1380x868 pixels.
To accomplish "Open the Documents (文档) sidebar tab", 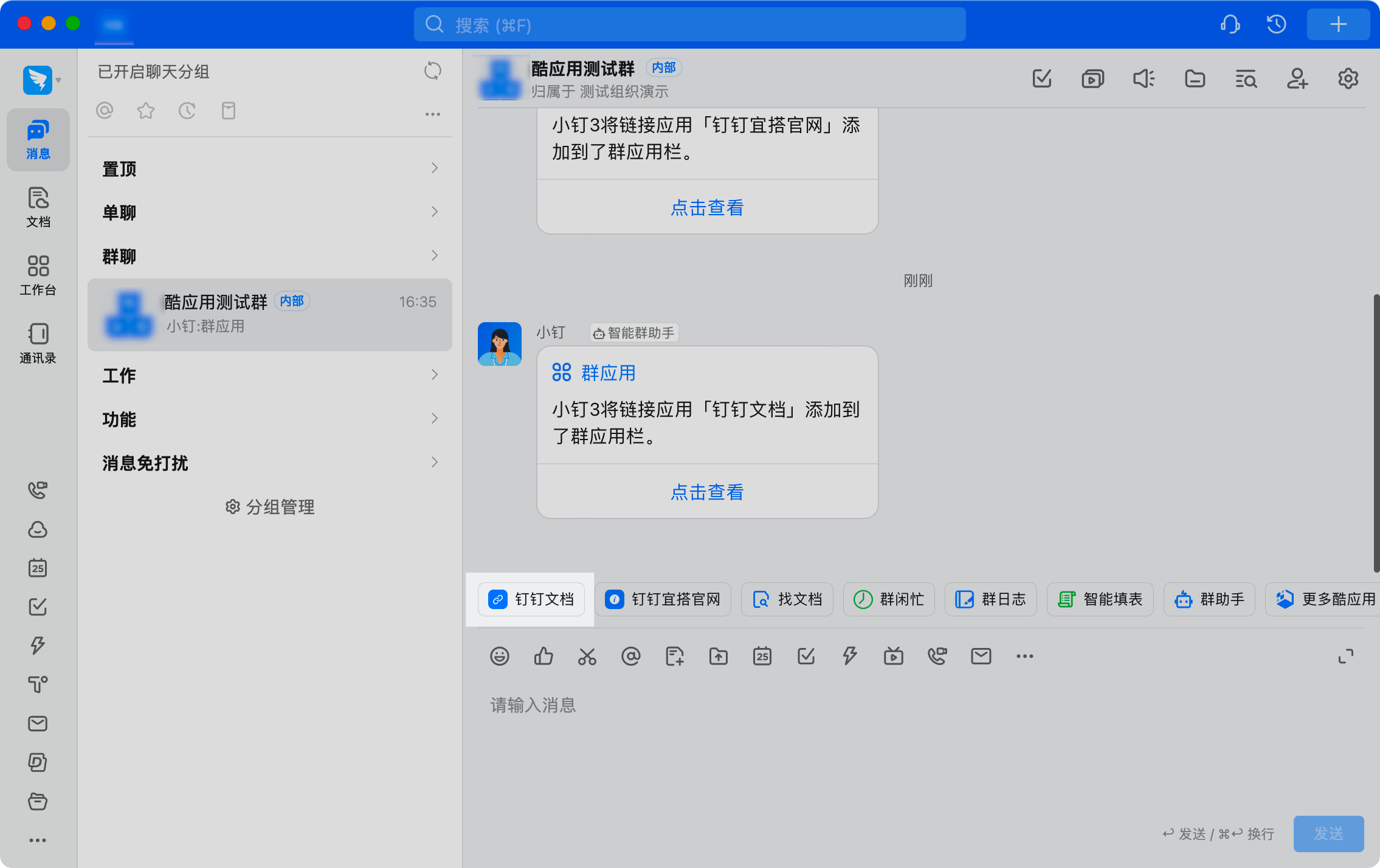I will [x=38, y=207].
